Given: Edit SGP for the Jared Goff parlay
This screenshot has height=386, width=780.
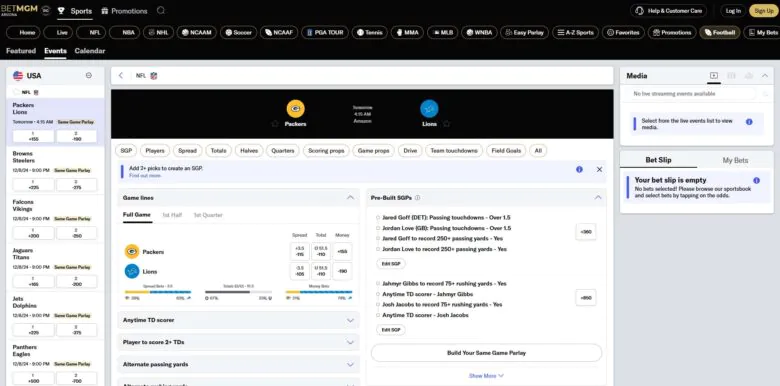Looking at the screenshot, I should (391, 264).
